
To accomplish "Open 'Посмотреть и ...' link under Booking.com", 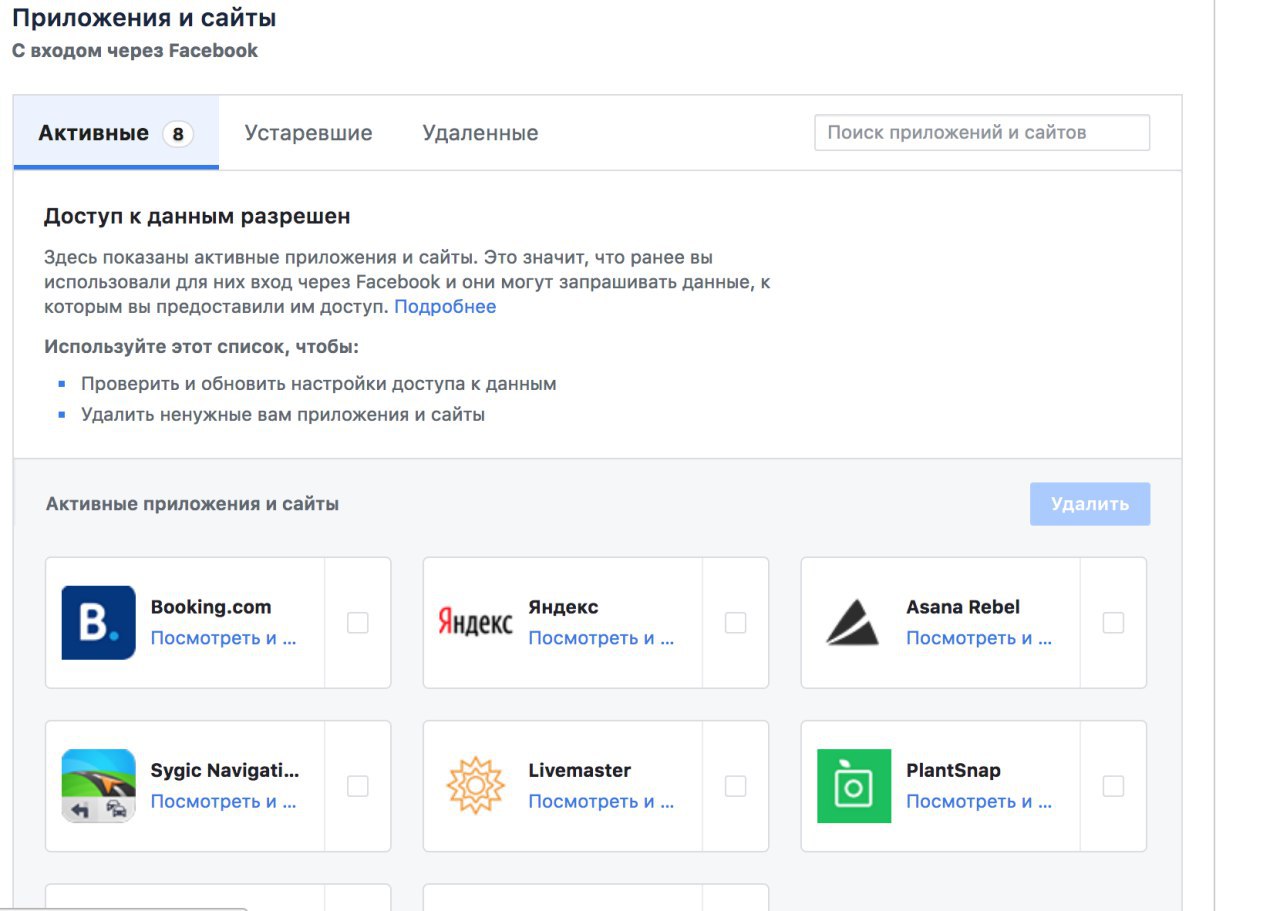I will (224, 638).
